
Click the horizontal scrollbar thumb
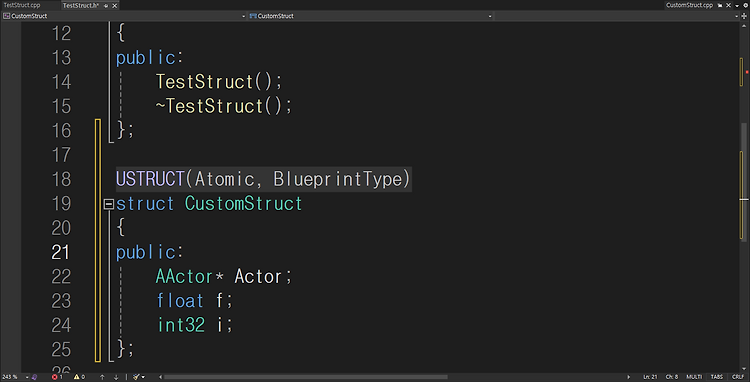pyautogui.click(x=306, y=377)
